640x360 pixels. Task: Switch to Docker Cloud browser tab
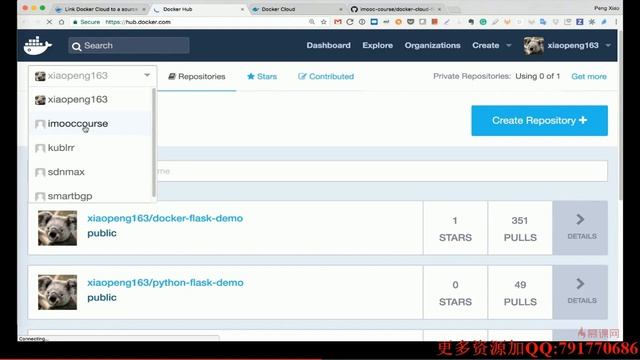(x=297, y=9)
